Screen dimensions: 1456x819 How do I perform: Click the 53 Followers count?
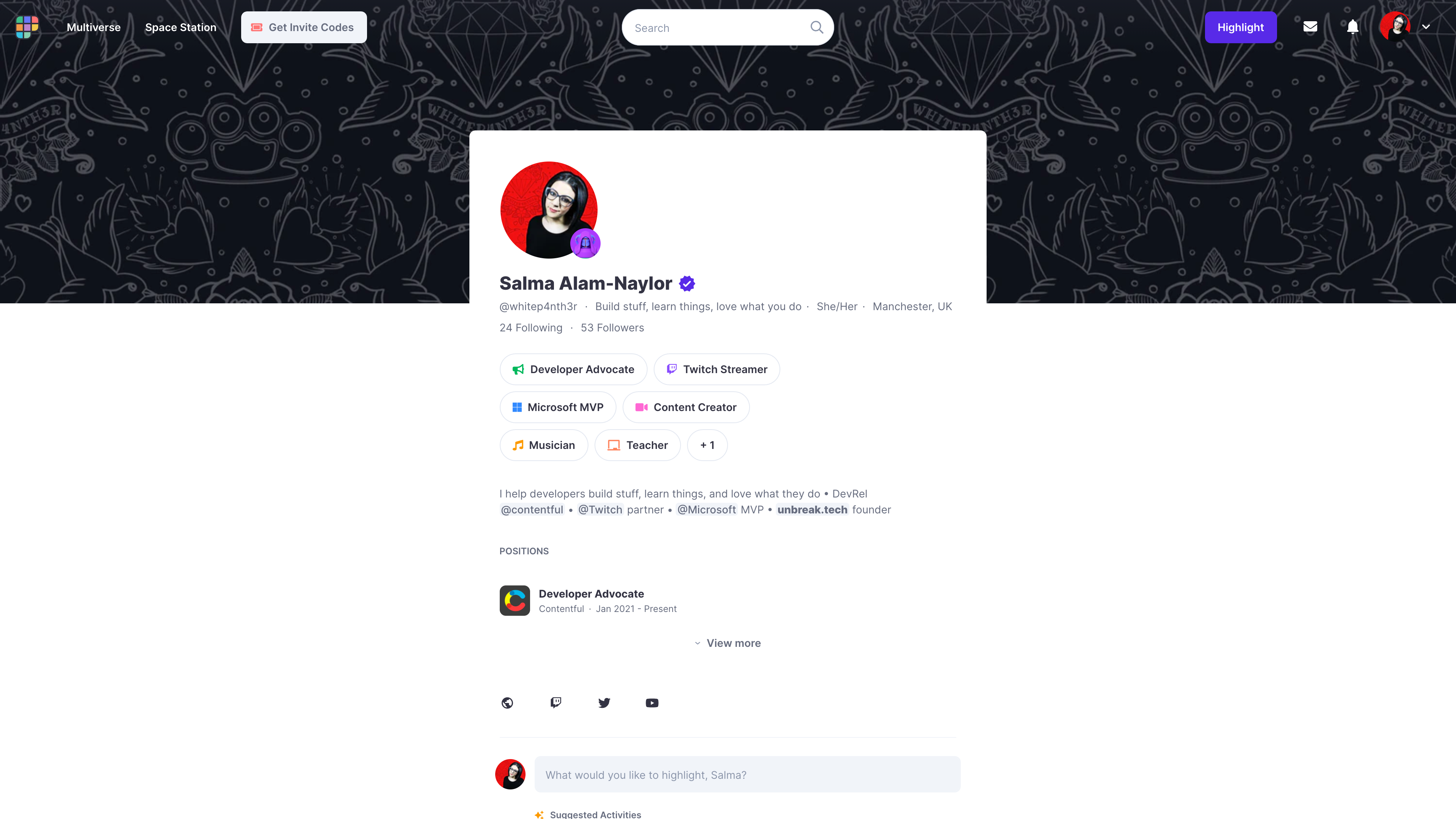[612, 328]
